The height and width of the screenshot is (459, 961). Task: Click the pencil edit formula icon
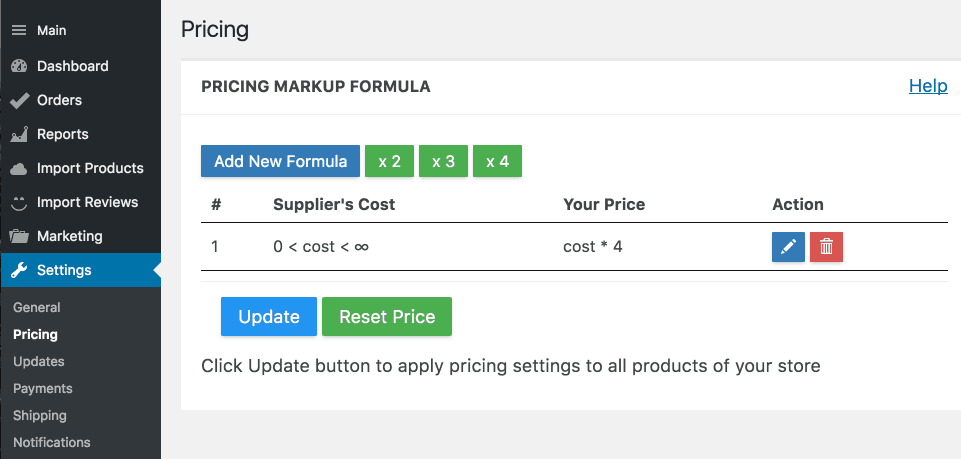tap(788, 247)
